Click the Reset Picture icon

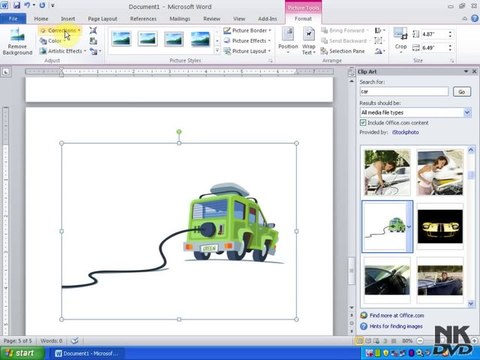tap(95, 51)
